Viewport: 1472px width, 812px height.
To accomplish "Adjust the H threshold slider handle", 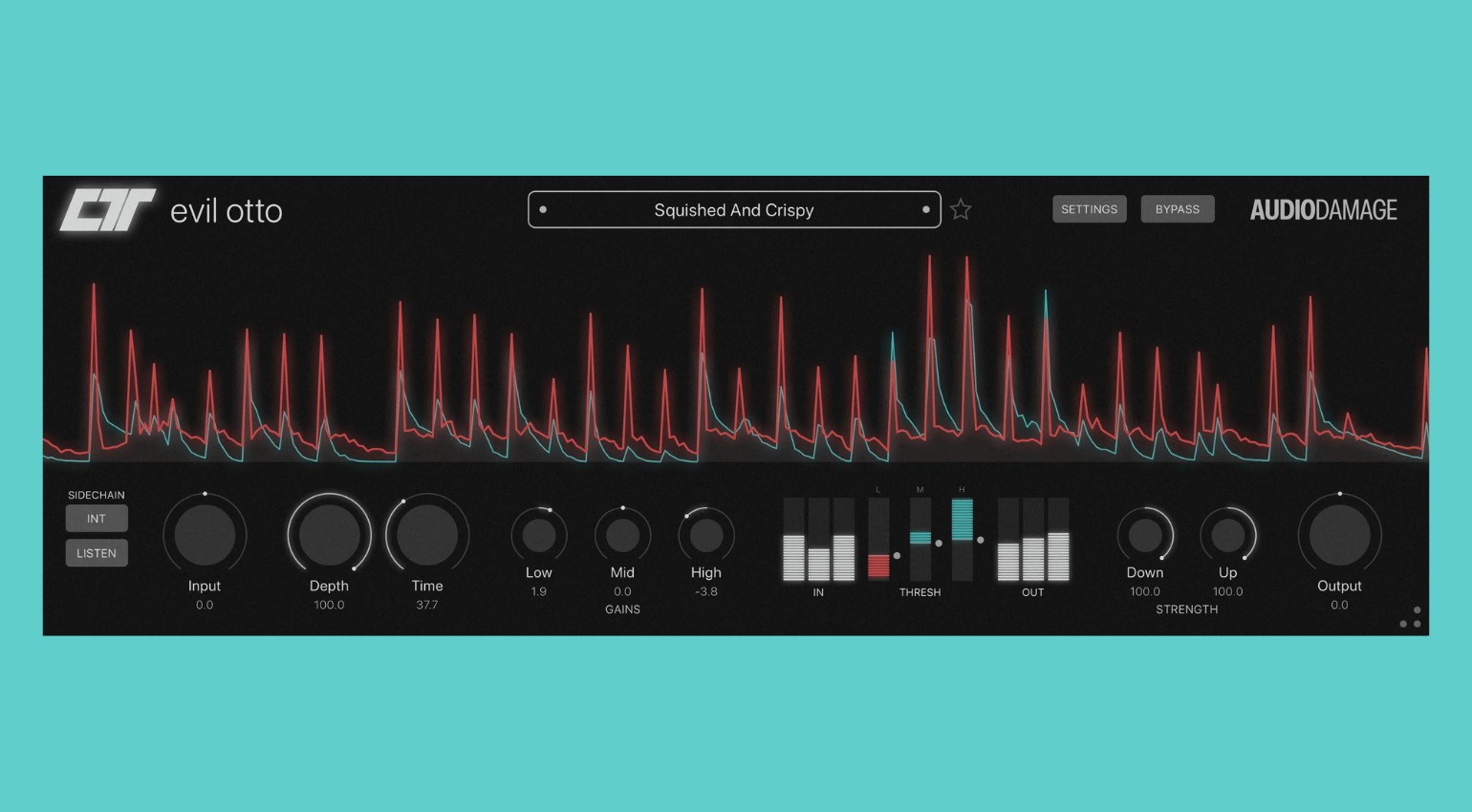I will 981,540.
